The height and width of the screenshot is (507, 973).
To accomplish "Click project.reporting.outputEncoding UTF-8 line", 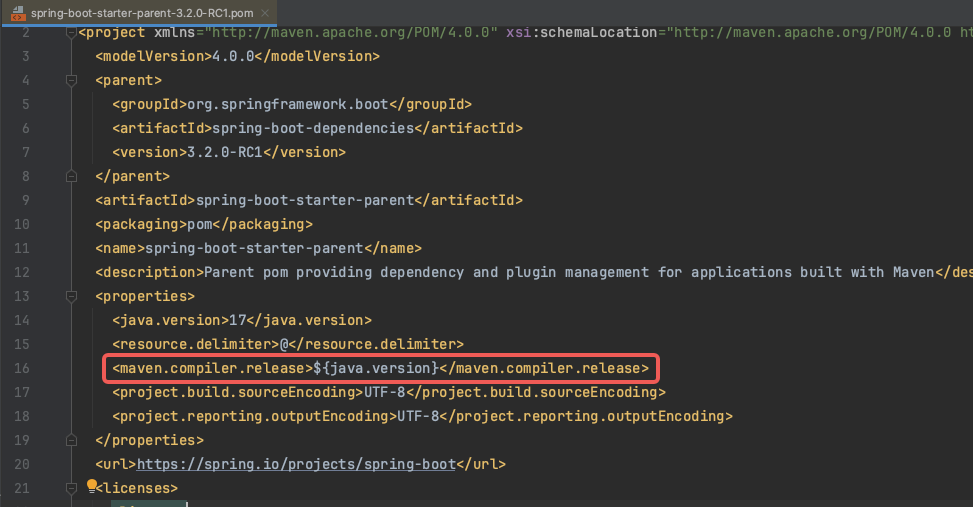I will (x=423, y=416).
